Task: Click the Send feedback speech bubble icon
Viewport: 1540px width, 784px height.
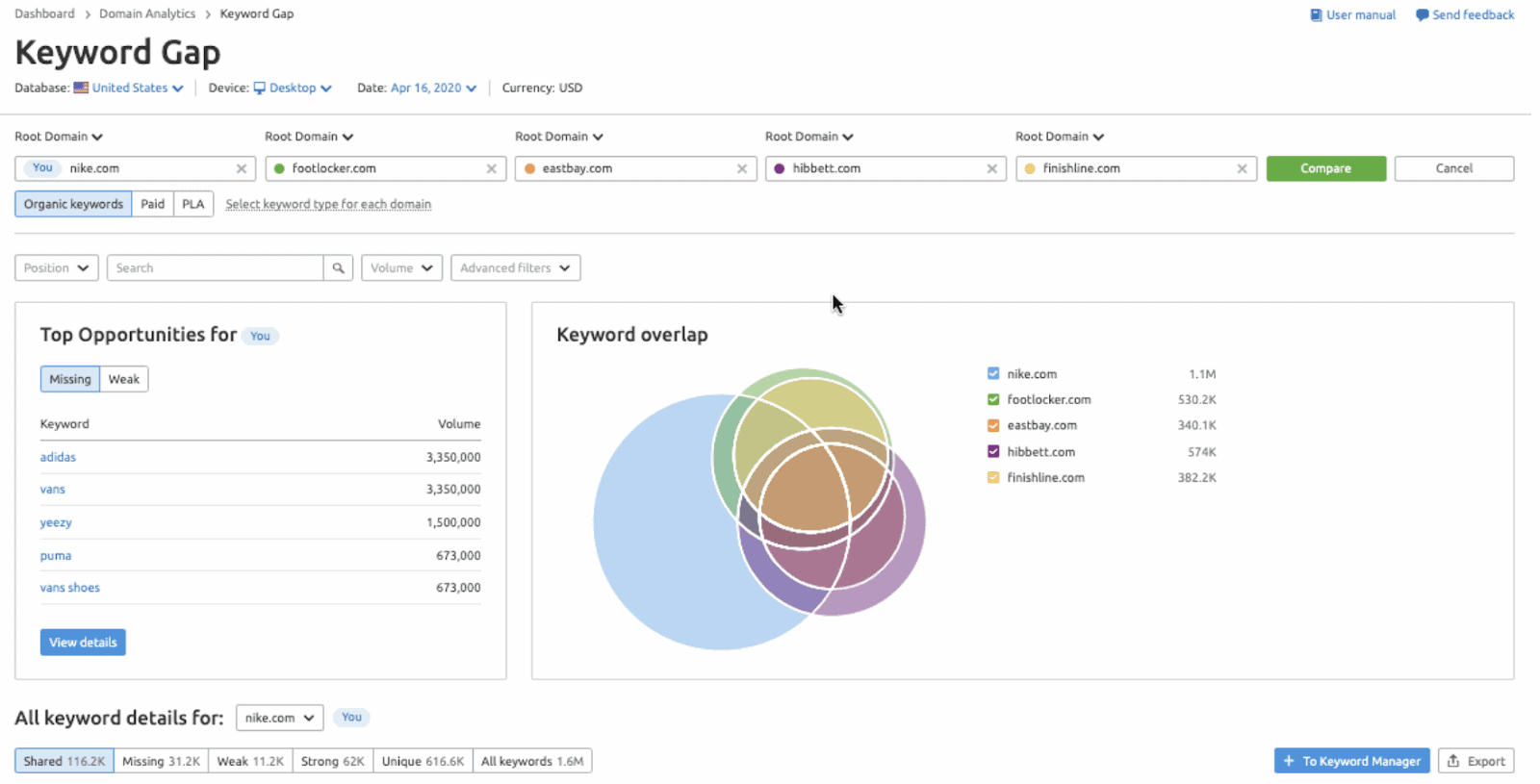Action: (x=1422, y=15)
